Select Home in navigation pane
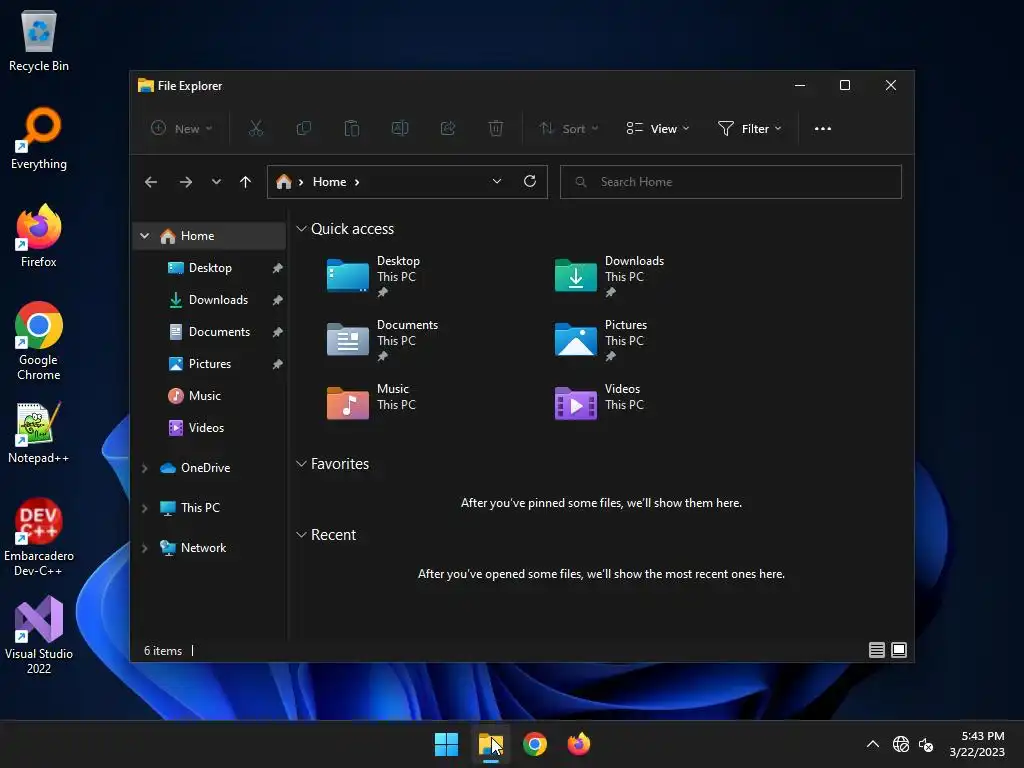This screenshot has width=1024, height=768. (x=210, y=236)
